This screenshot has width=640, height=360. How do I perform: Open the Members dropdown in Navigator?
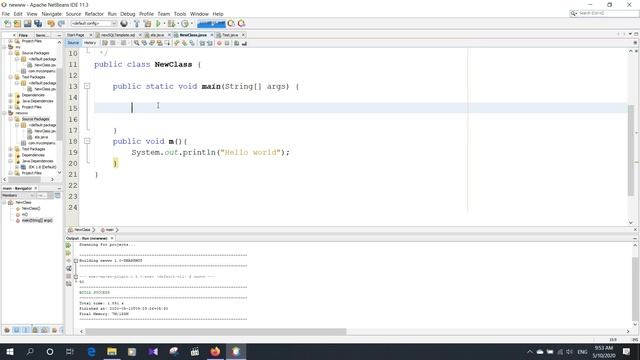click(x=18, y=196)
